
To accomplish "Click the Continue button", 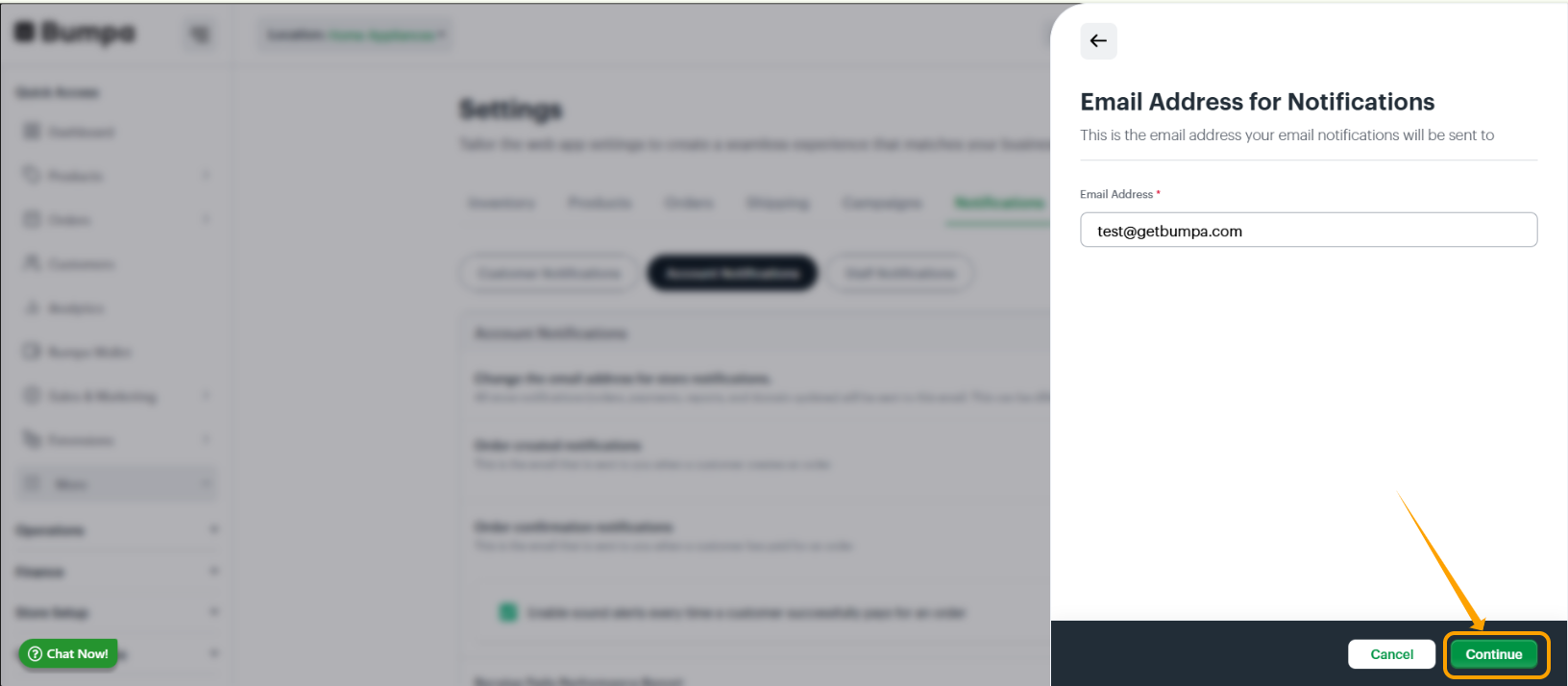I will pos(1493,654).
